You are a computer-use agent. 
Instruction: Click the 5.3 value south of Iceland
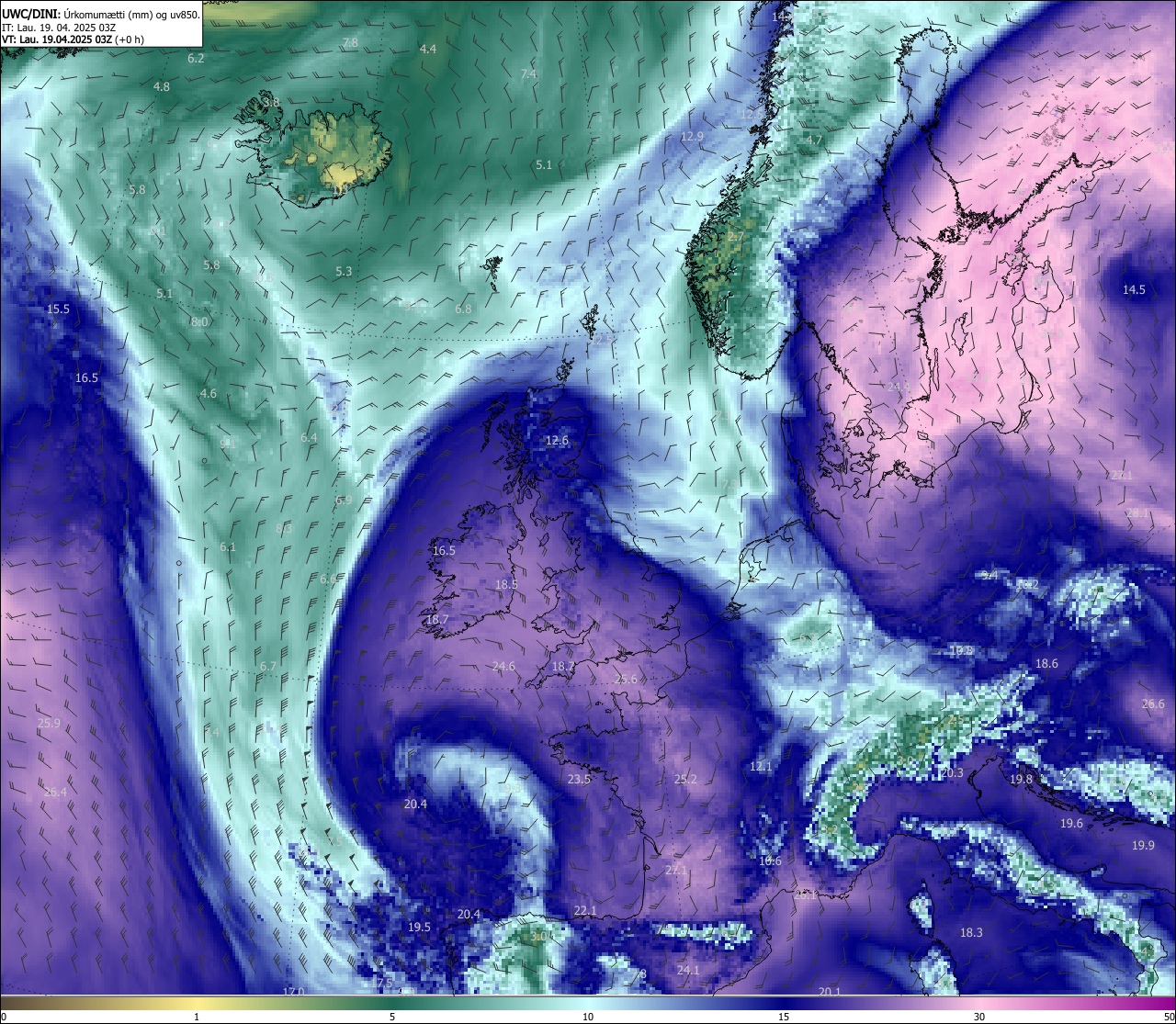(344, 272)
